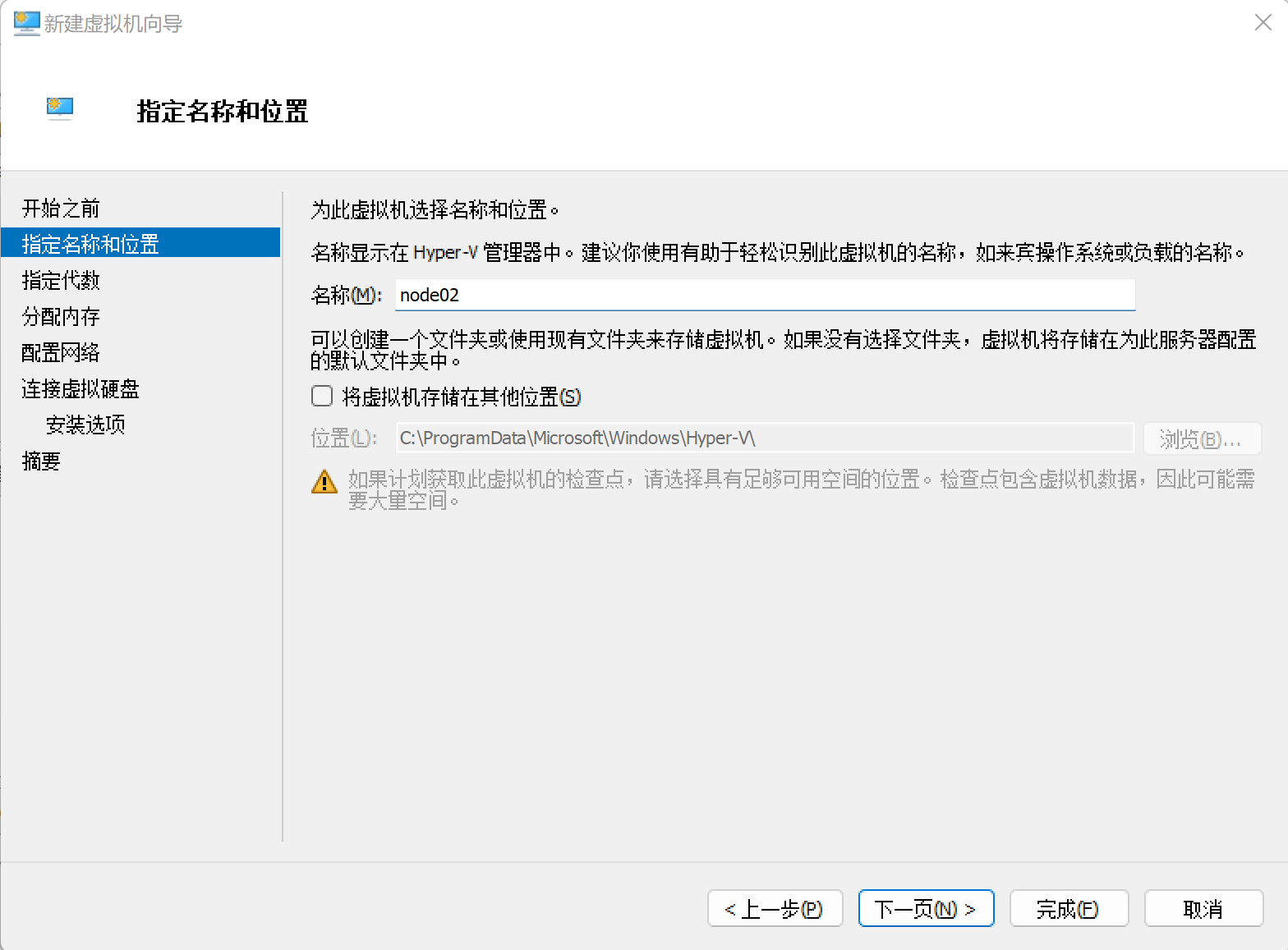Click the yellow warning triangle icon
Screen dimensions: 1288x950
[x=324, y=481]
